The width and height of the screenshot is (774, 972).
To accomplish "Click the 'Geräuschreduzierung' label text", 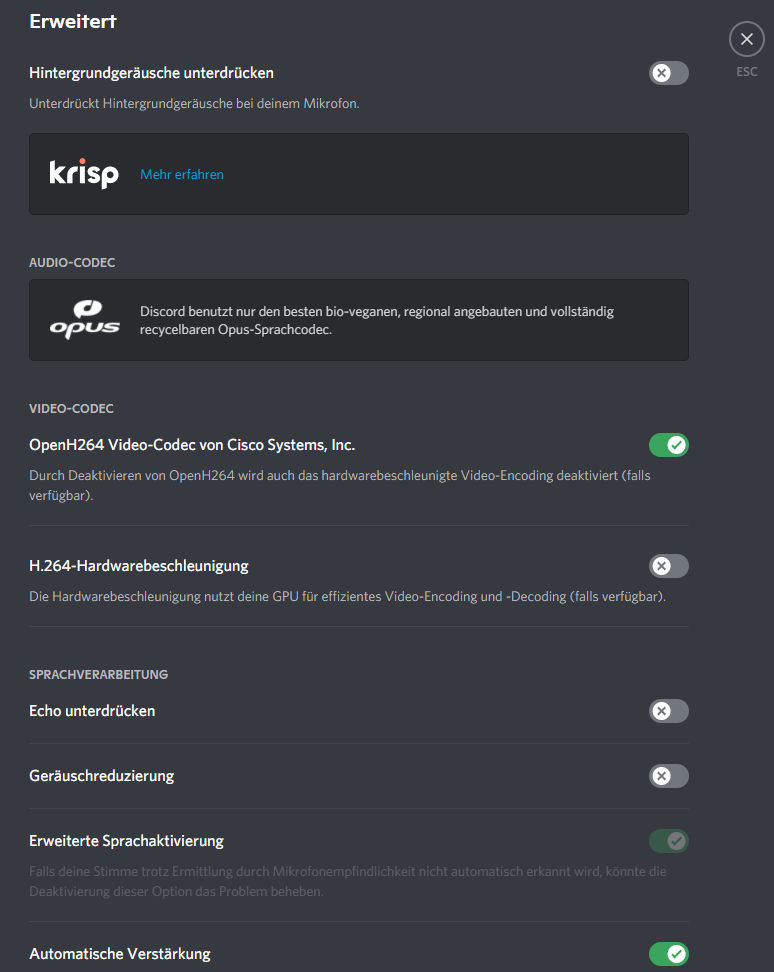I will pyautogui.click(x=101, y=776).
